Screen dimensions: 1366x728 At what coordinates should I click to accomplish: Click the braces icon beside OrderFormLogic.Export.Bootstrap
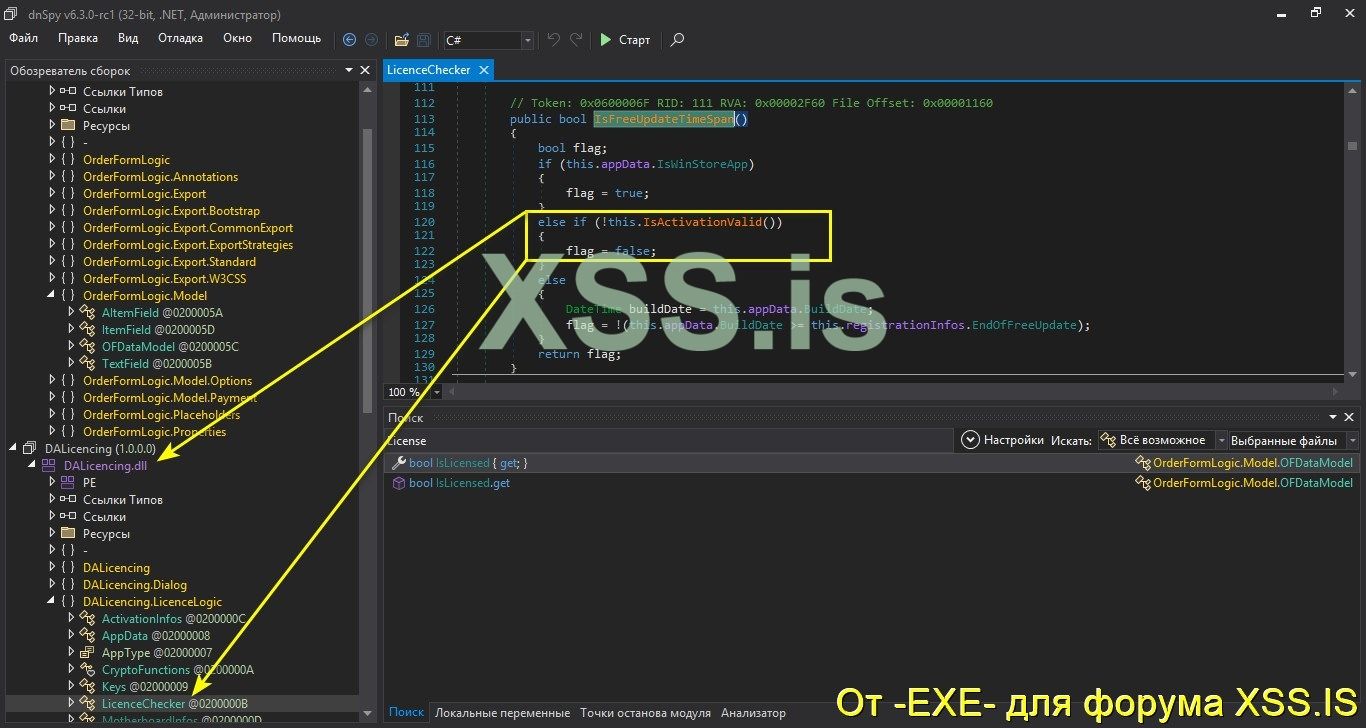68,211
